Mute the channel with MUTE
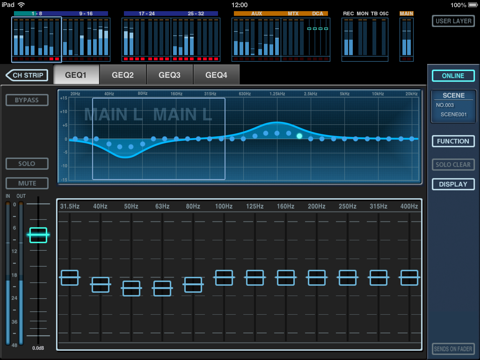The width and height of the screenshot is (480, 360). (27, 183)
